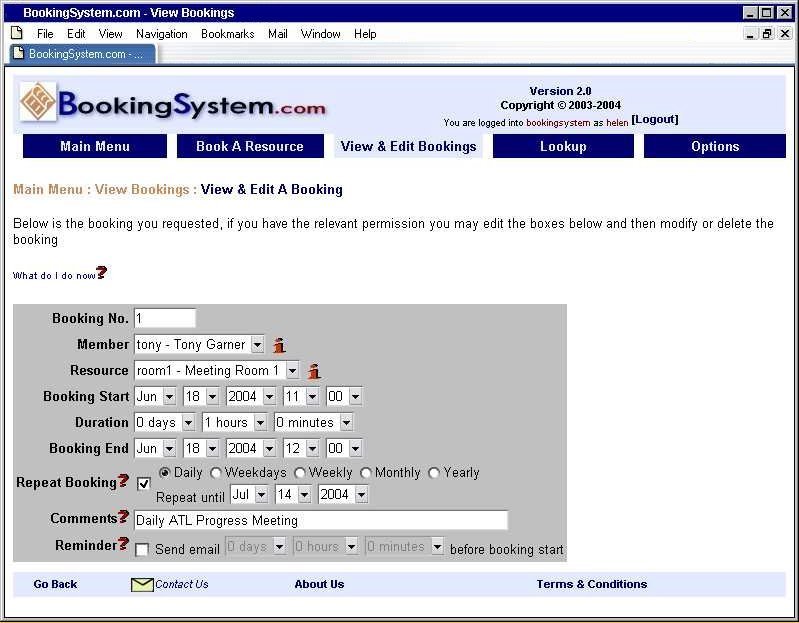Uncheck the Repeat Booking checkbox
Image resolution: width=799 pixels, height=623 pixels.
coord(144,483)
